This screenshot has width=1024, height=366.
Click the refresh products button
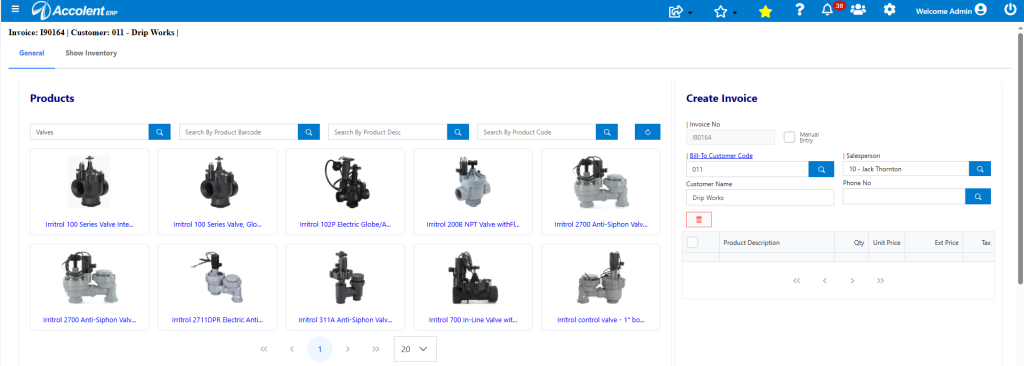tap(648, 132)
